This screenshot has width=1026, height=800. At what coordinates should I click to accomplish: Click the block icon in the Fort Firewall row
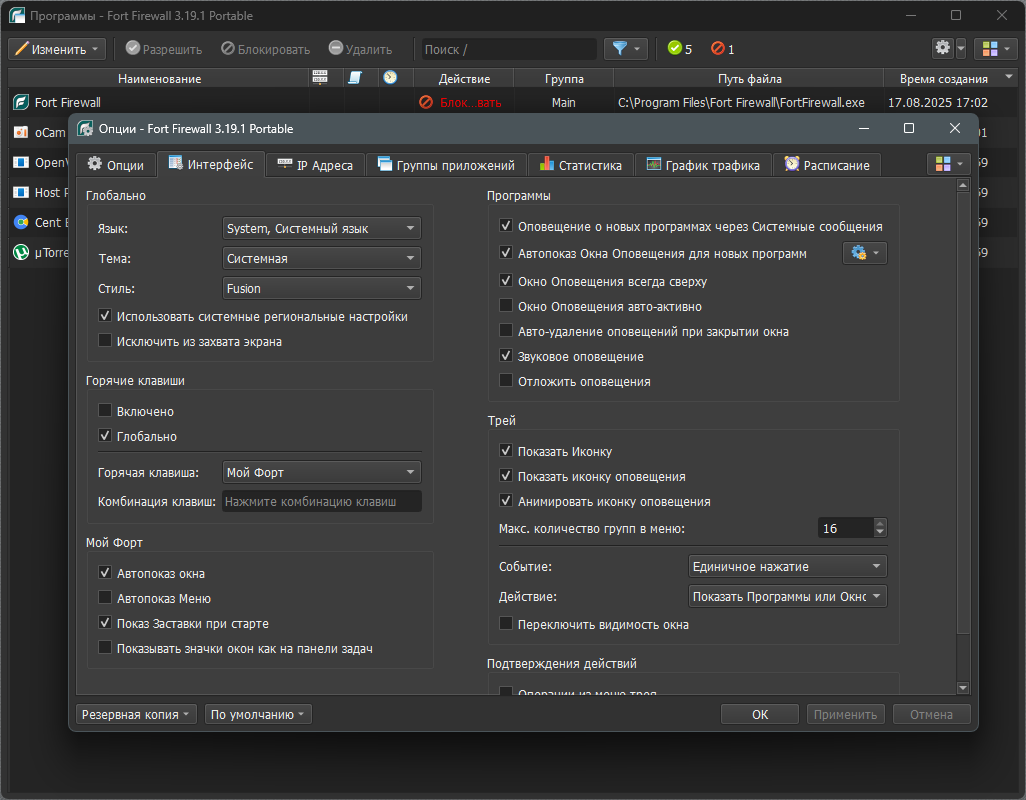coord(426,102)
